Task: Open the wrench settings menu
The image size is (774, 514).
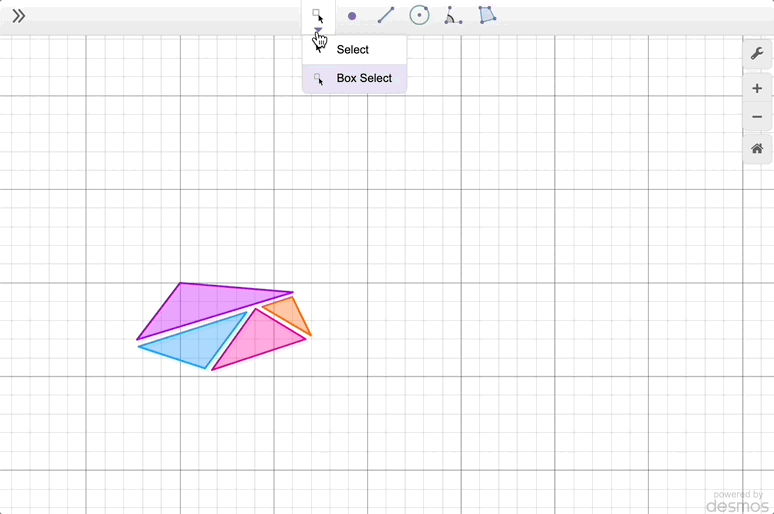Action: coord(757,54)
